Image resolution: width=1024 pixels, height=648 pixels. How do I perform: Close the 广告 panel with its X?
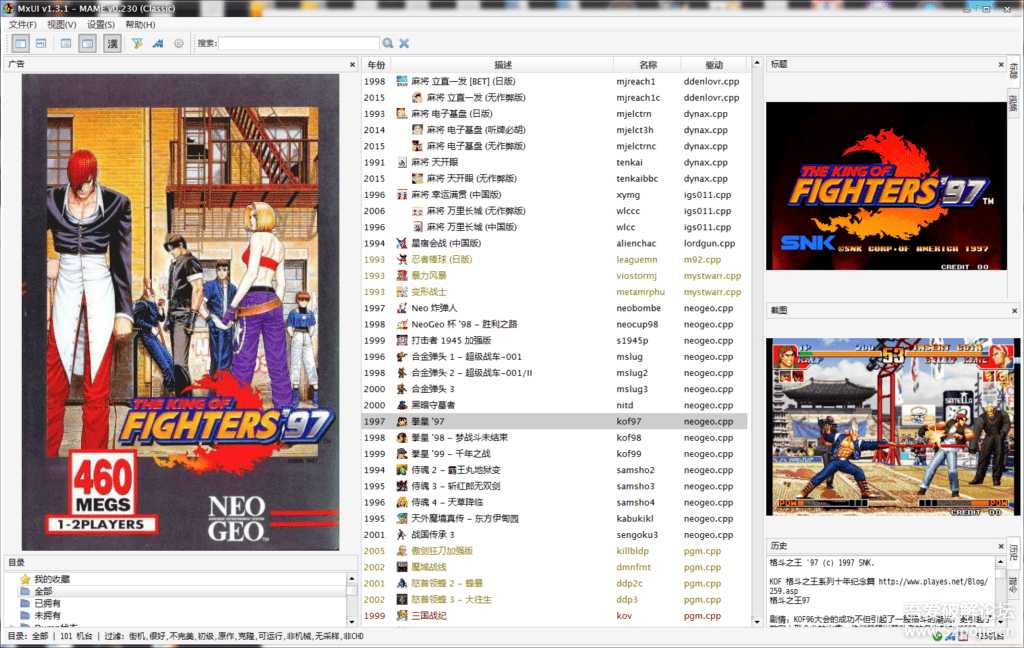[352, 64]
